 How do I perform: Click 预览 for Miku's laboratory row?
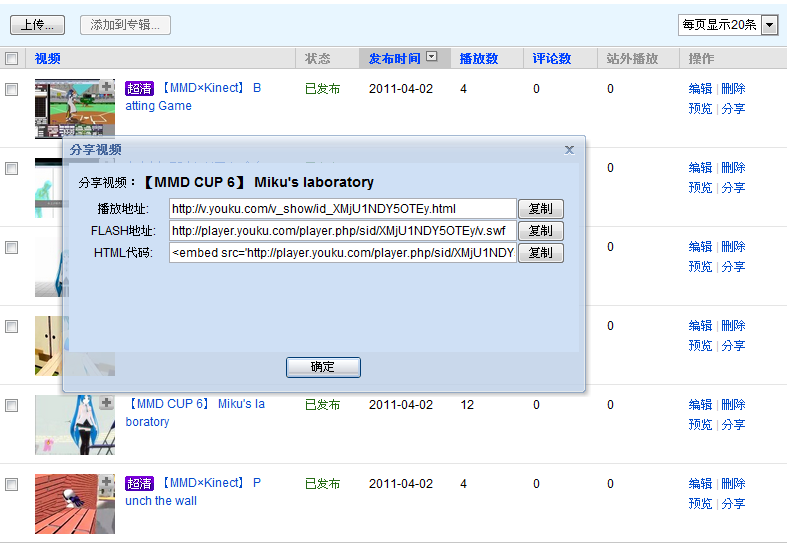click(700, 425)
